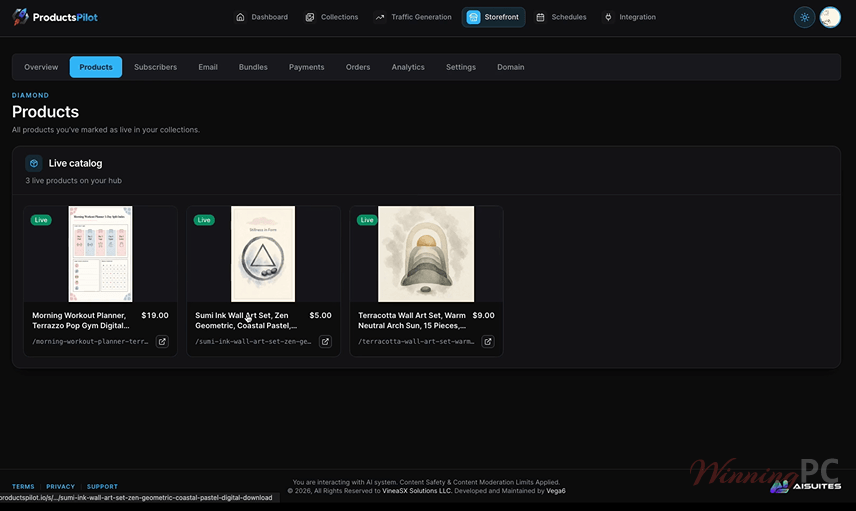Image resolution: width=856 pixels, height=511 pixels.
Task: Select the Products tab
Action: (96, 67)
